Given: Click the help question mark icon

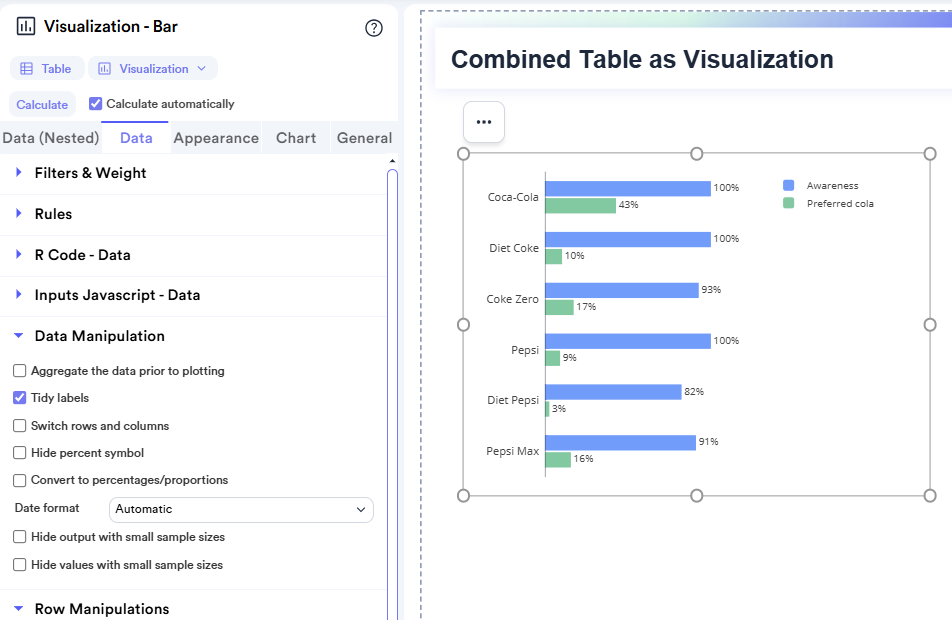Looking at the screenshot, I should point(374,28).
